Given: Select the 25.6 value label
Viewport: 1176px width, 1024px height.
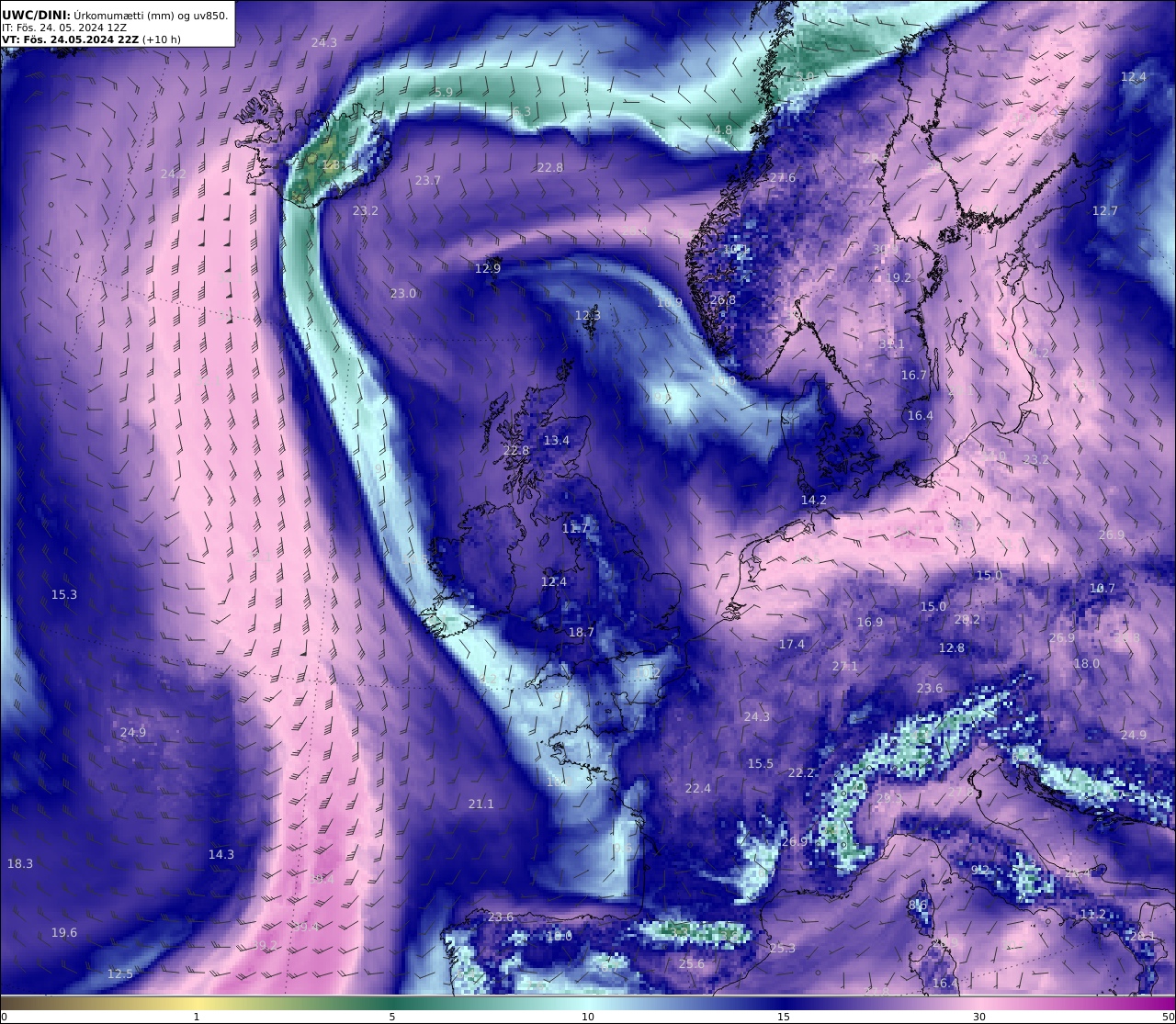Looking at the screenshot, I should point(692,964).
